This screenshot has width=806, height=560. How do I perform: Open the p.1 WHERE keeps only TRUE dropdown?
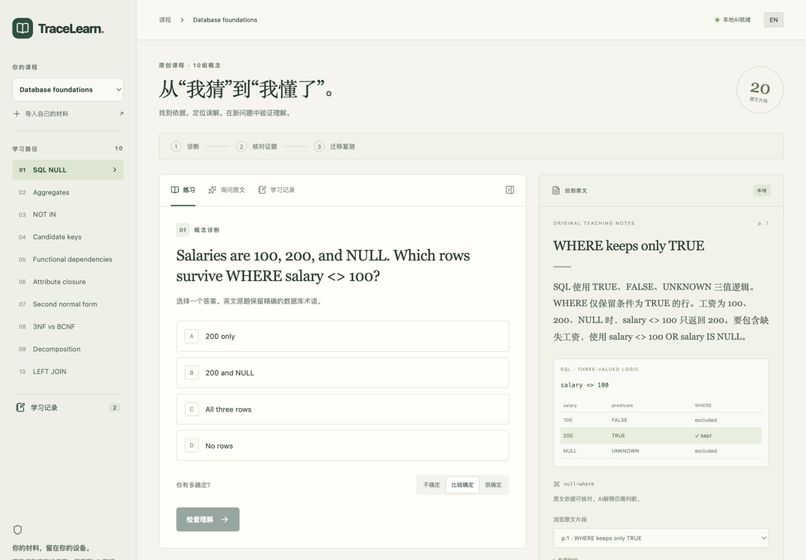coord(661,538)
